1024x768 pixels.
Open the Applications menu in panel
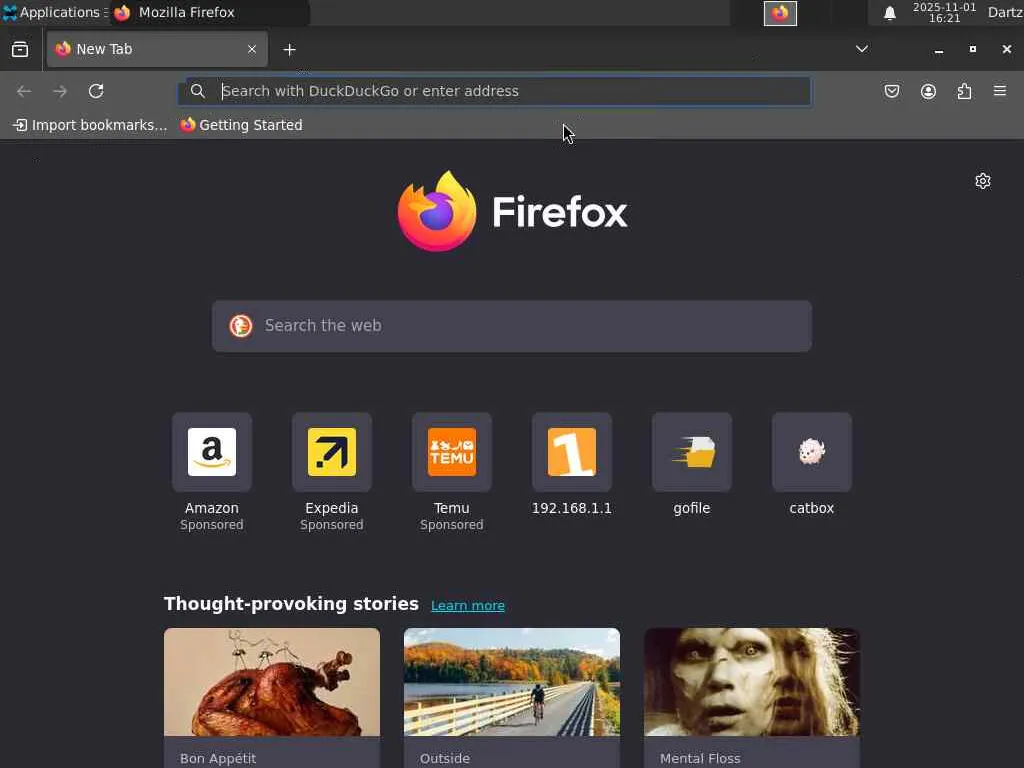point(53,12)
